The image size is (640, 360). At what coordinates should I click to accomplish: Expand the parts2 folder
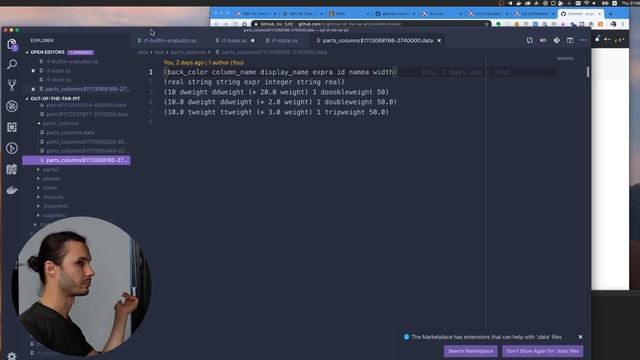click(x=48, y=169)
